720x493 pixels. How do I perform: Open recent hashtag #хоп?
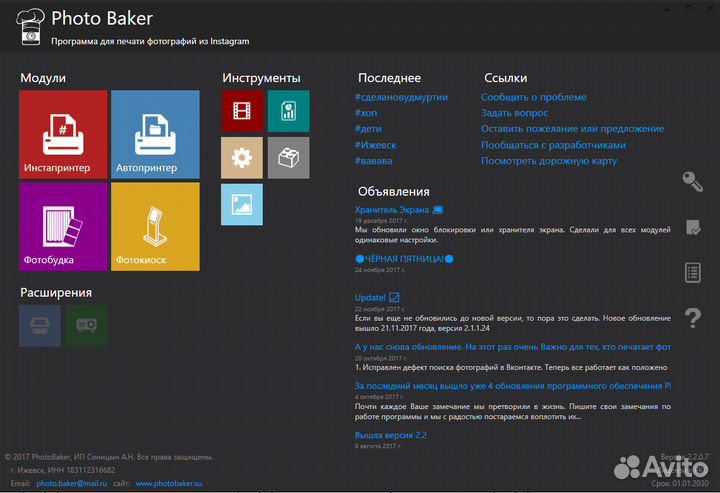[366, 113]
